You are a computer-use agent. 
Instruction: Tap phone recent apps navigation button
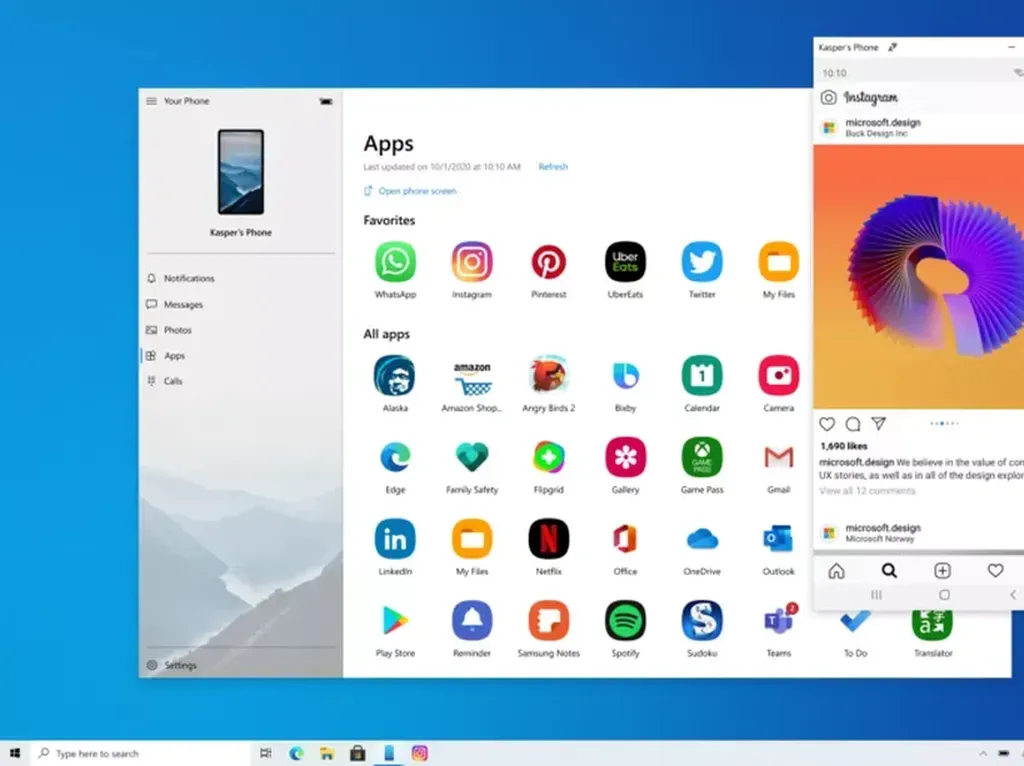pyautogui.click(x=876, y=595)
